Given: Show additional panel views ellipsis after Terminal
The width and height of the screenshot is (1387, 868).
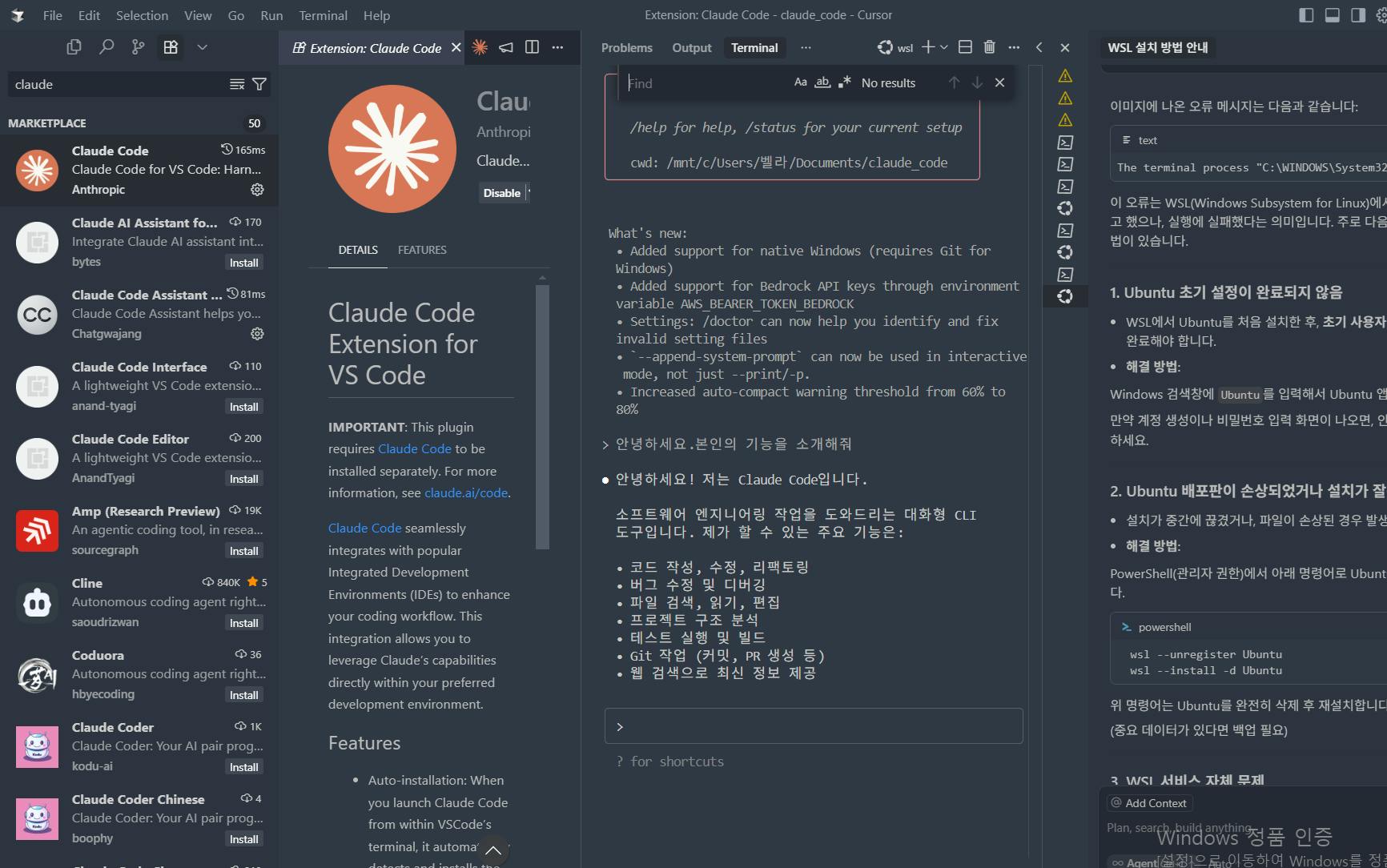Looking at the screenshot, I should click(806, 48).
